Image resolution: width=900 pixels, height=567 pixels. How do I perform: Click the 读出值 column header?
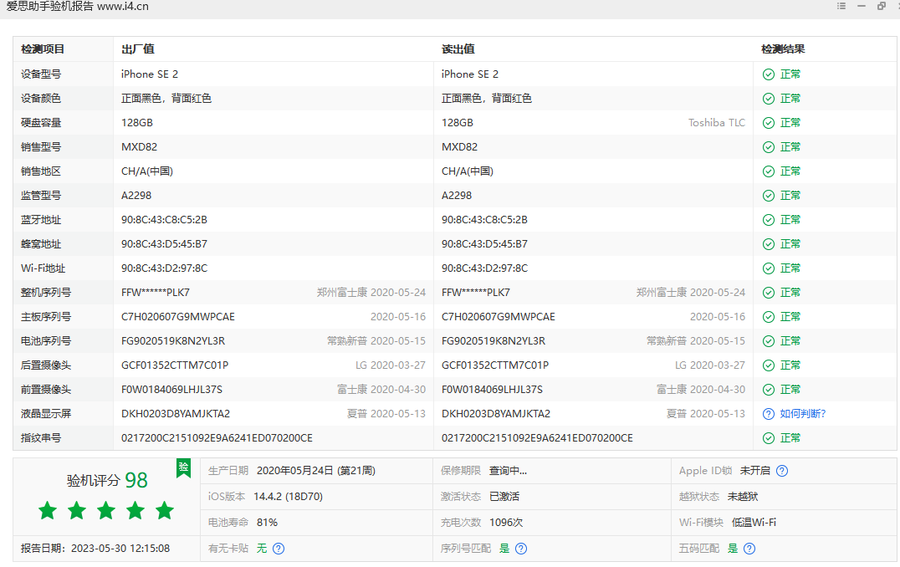458,49
